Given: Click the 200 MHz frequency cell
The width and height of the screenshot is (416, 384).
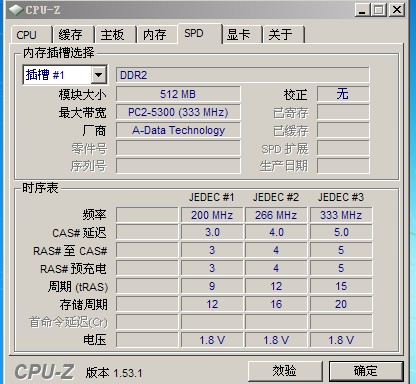Looking at the screenshot, I should [x=212, y=215].
